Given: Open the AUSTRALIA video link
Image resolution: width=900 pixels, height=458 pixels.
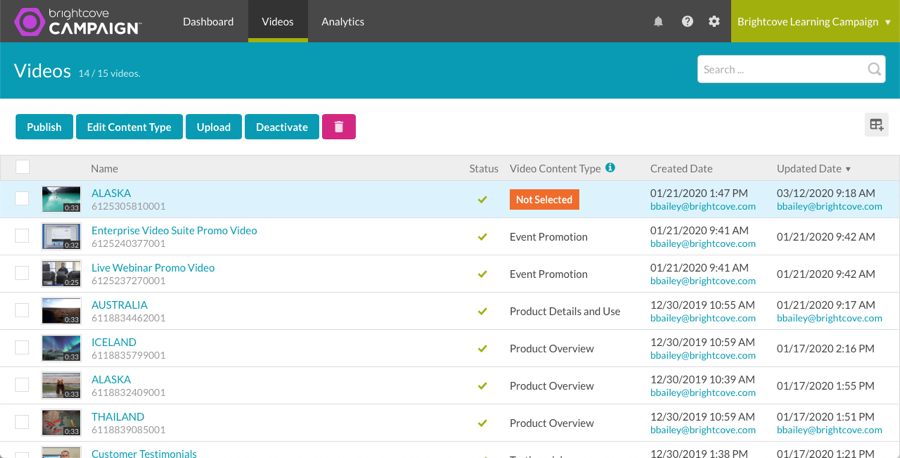Looking at the screenshot, I should (x=119, y=305).
